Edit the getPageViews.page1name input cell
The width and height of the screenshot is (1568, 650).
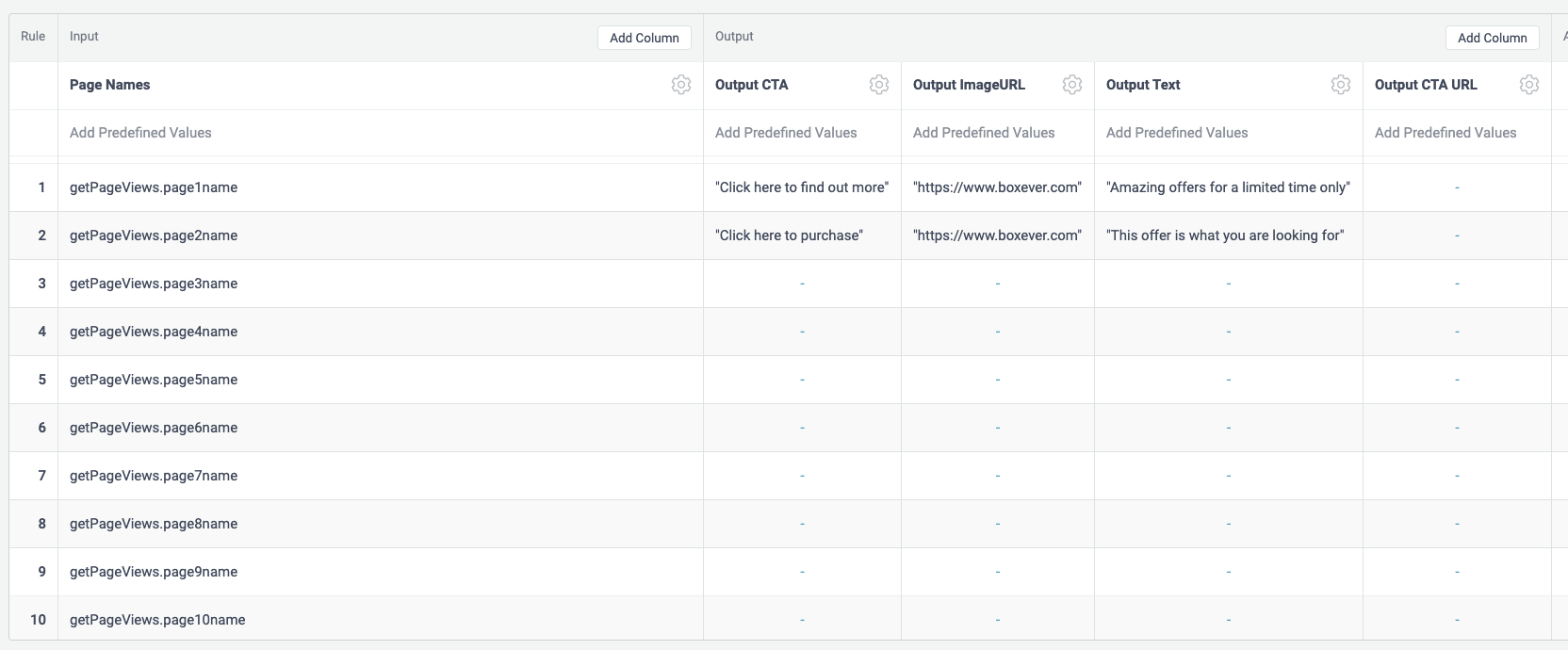click(154, 187)
